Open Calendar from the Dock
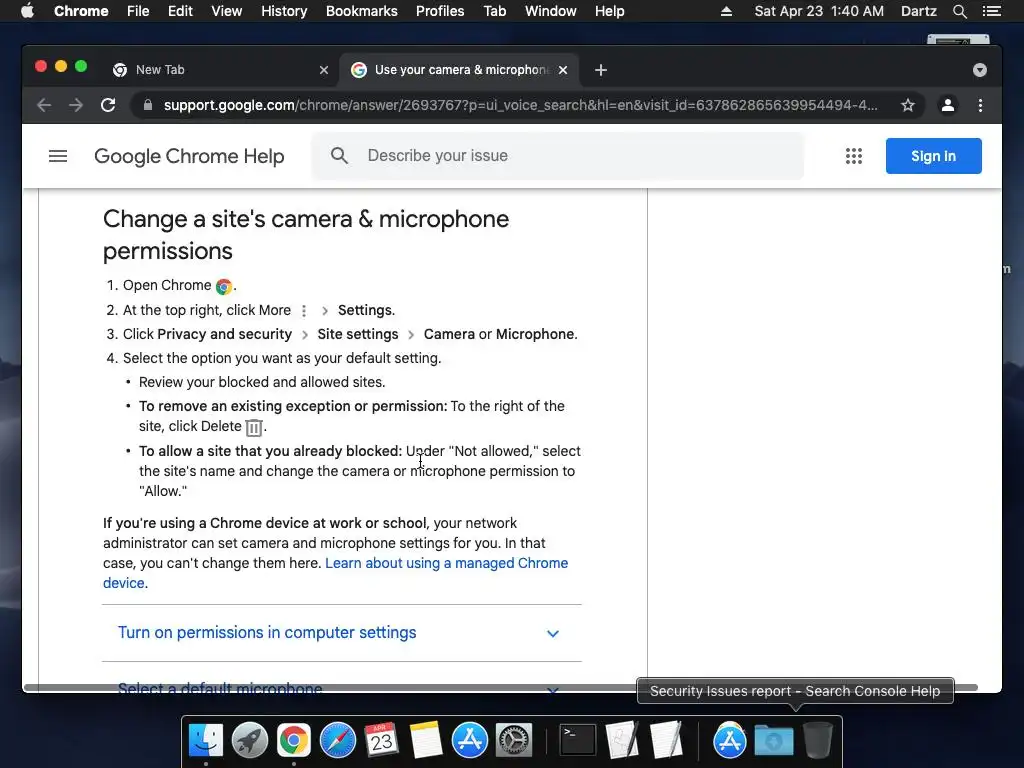Image resolution: width=1024 pixels, height=768 pixels. point(381,741)
